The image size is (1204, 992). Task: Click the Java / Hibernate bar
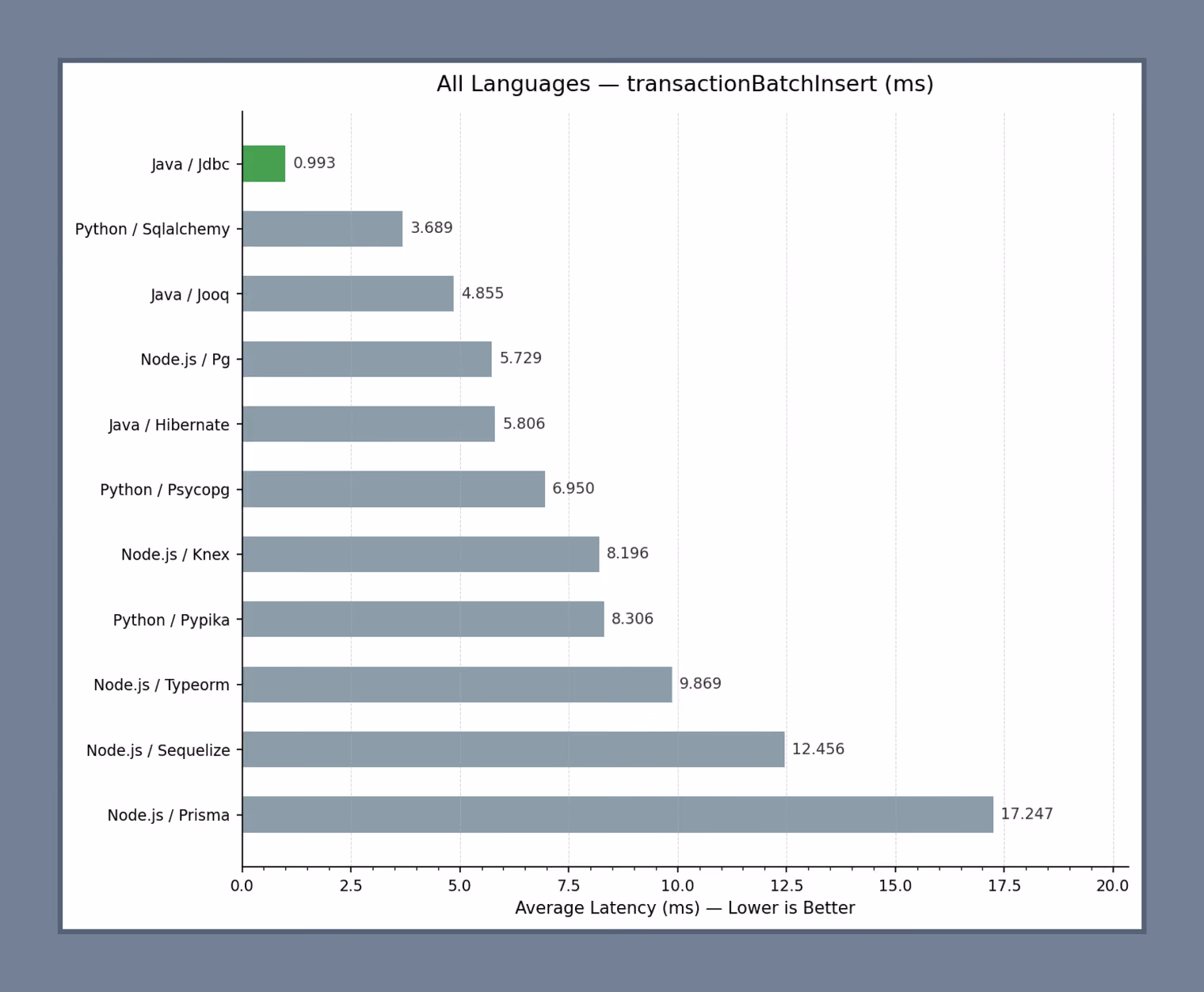pos(368,424)
